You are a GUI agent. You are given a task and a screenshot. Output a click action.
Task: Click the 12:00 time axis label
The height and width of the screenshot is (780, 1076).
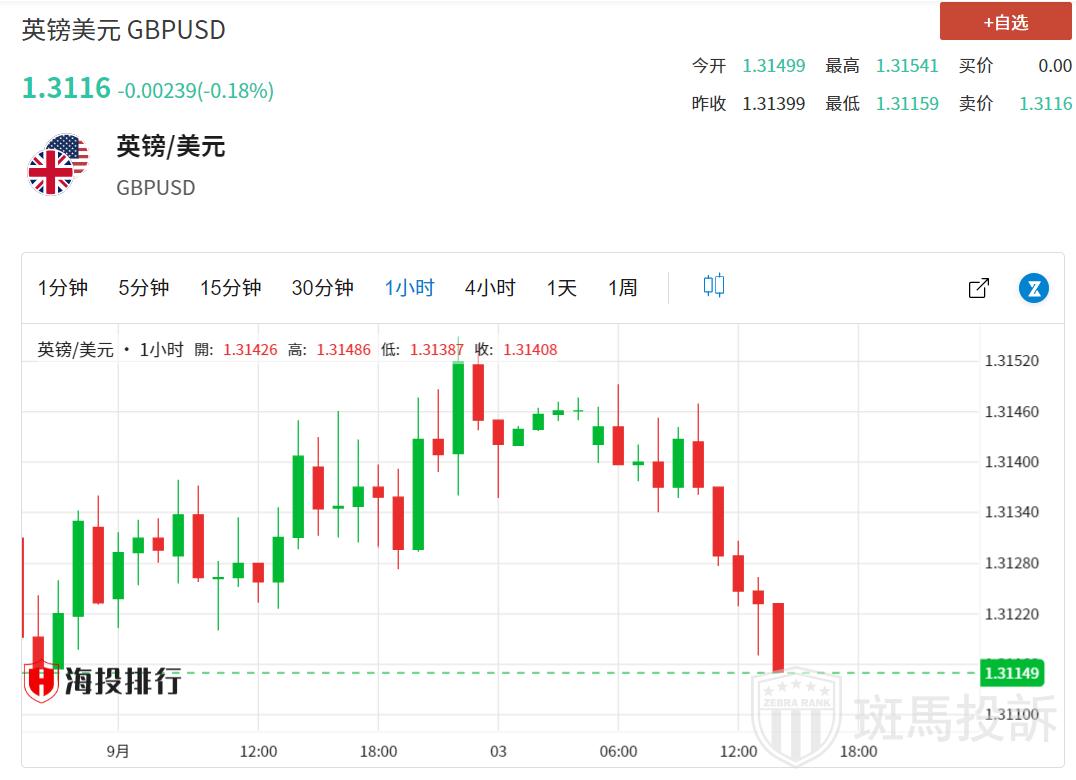[x=258, y=752]
